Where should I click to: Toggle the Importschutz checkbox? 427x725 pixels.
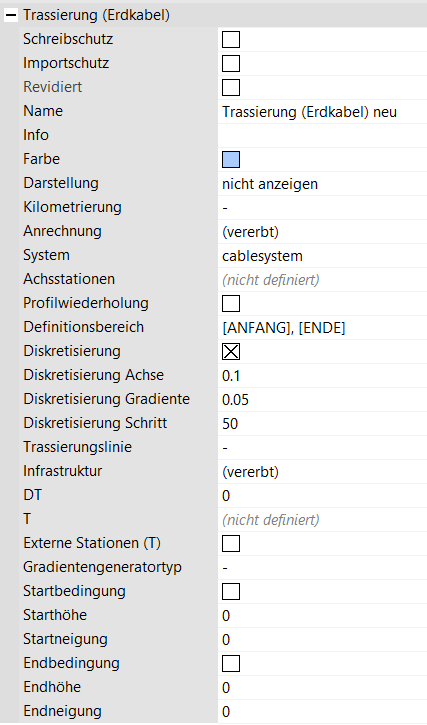231,64
